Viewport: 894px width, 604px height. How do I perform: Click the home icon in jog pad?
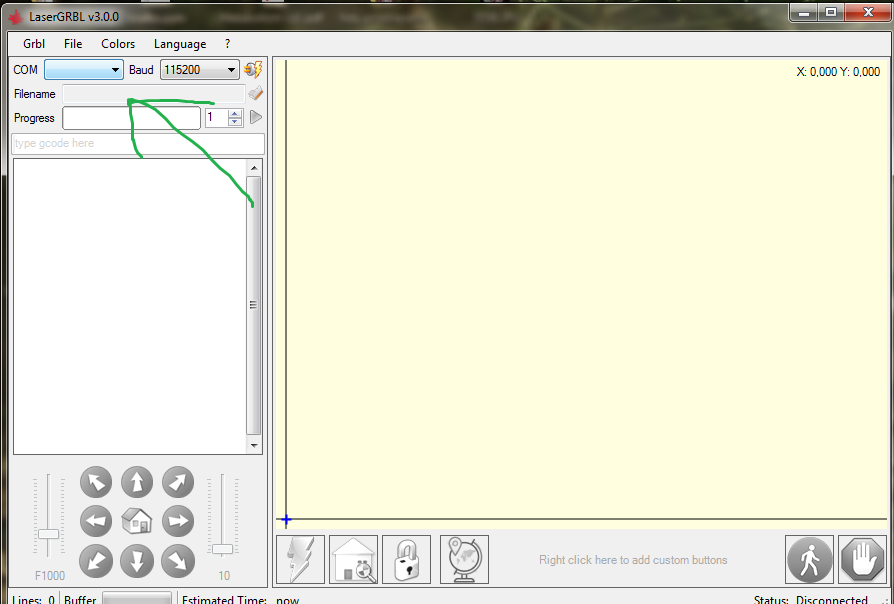coord(137,521)
